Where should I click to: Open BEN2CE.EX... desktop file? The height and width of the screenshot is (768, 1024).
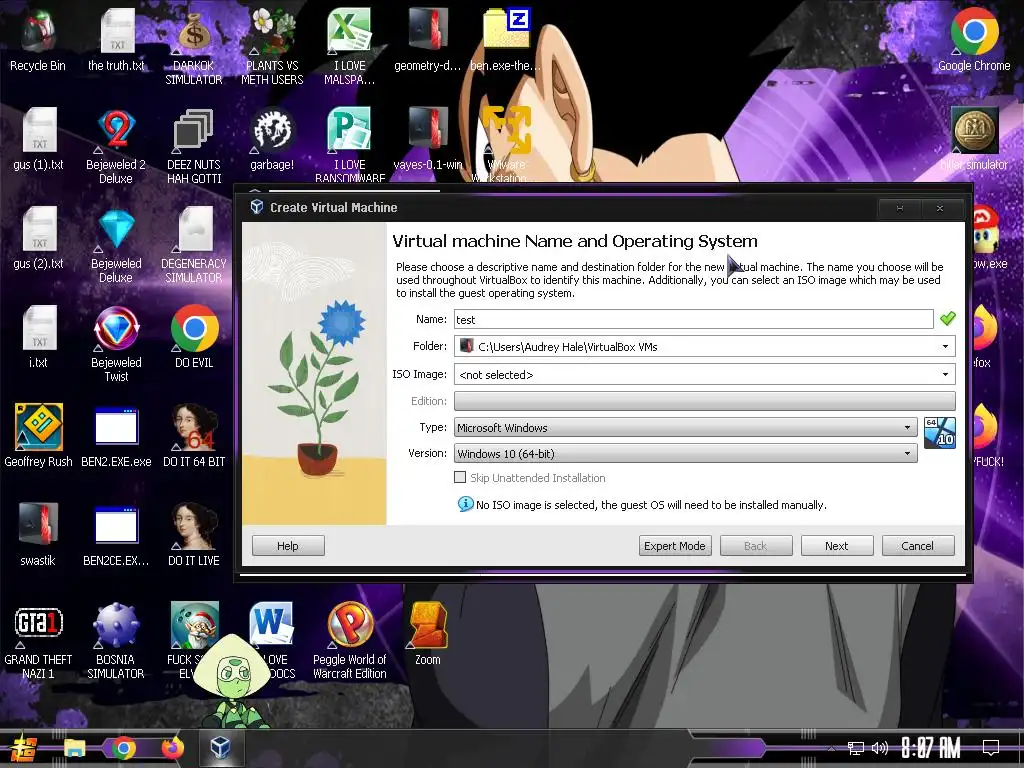[x=116, y=534]
